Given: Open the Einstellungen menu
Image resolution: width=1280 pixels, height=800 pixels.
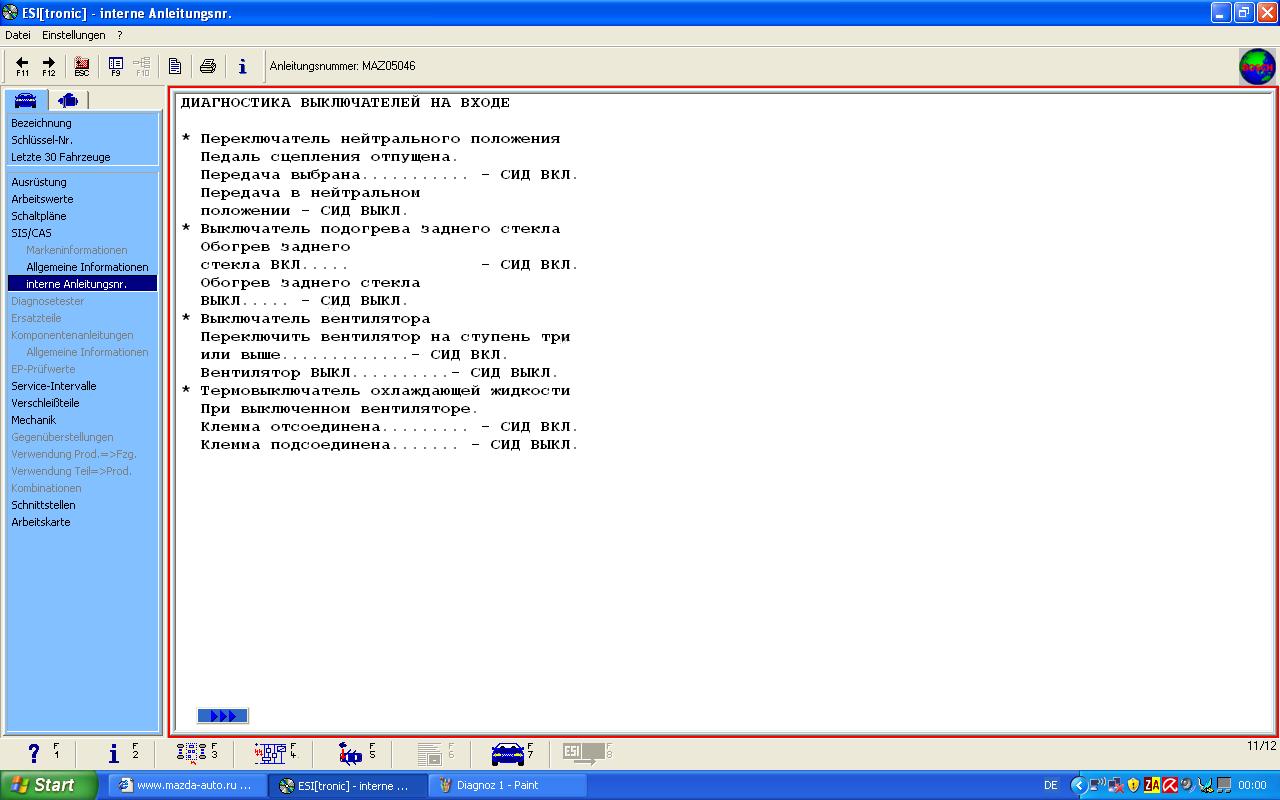Looking at the screenshot, I should coord(73,35).
